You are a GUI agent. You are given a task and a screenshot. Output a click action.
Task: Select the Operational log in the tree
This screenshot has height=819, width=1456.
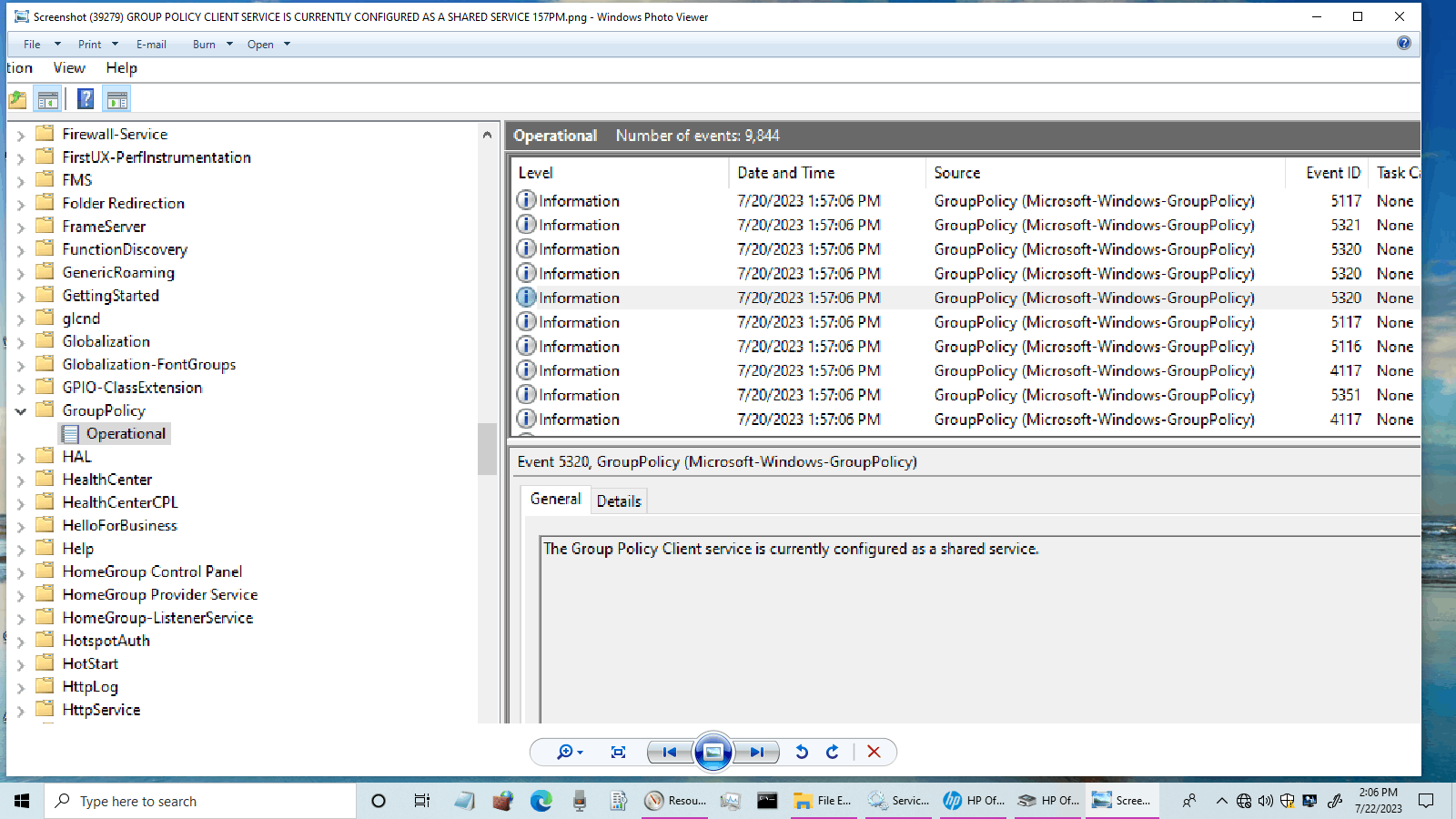click(126, 434)
